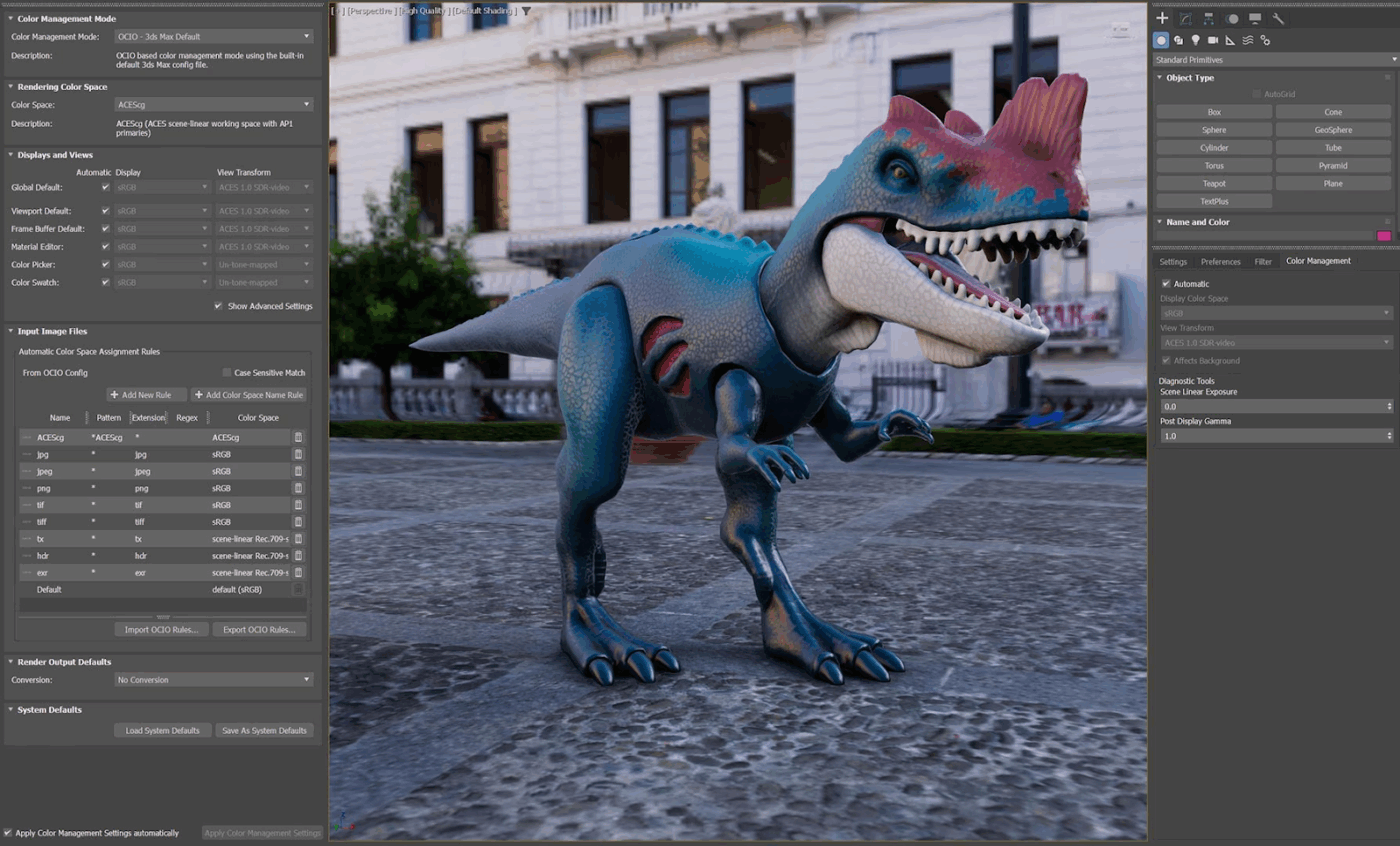This screenshot has width=1400, height=846.
Task: Open the Utilities panel wrench icon
Action: [x=1278, y=19]
